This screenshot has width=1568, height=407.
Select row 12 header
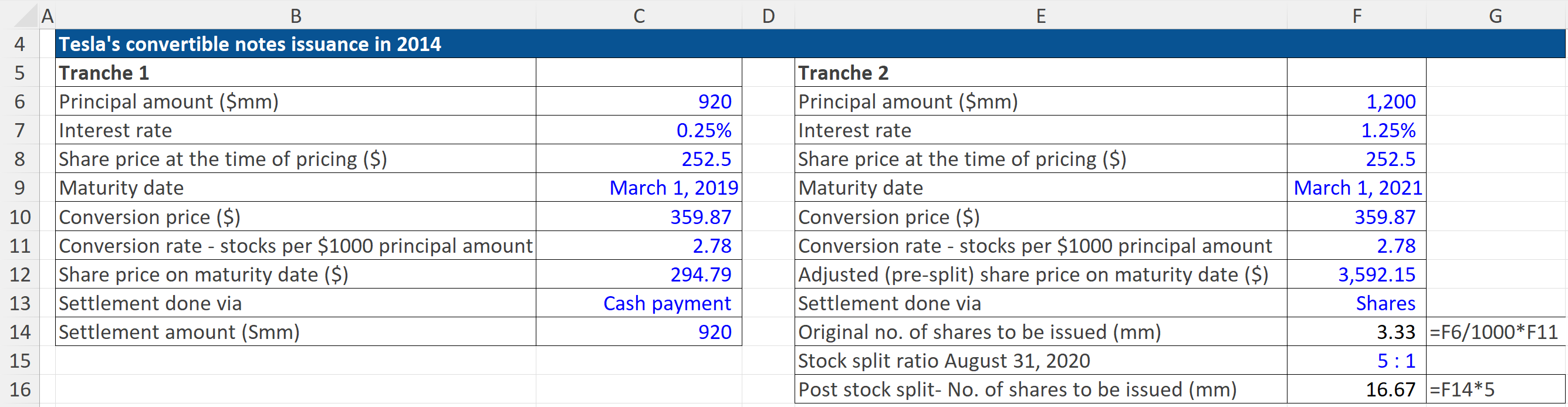pyautogui.click(x=19, y=274)
